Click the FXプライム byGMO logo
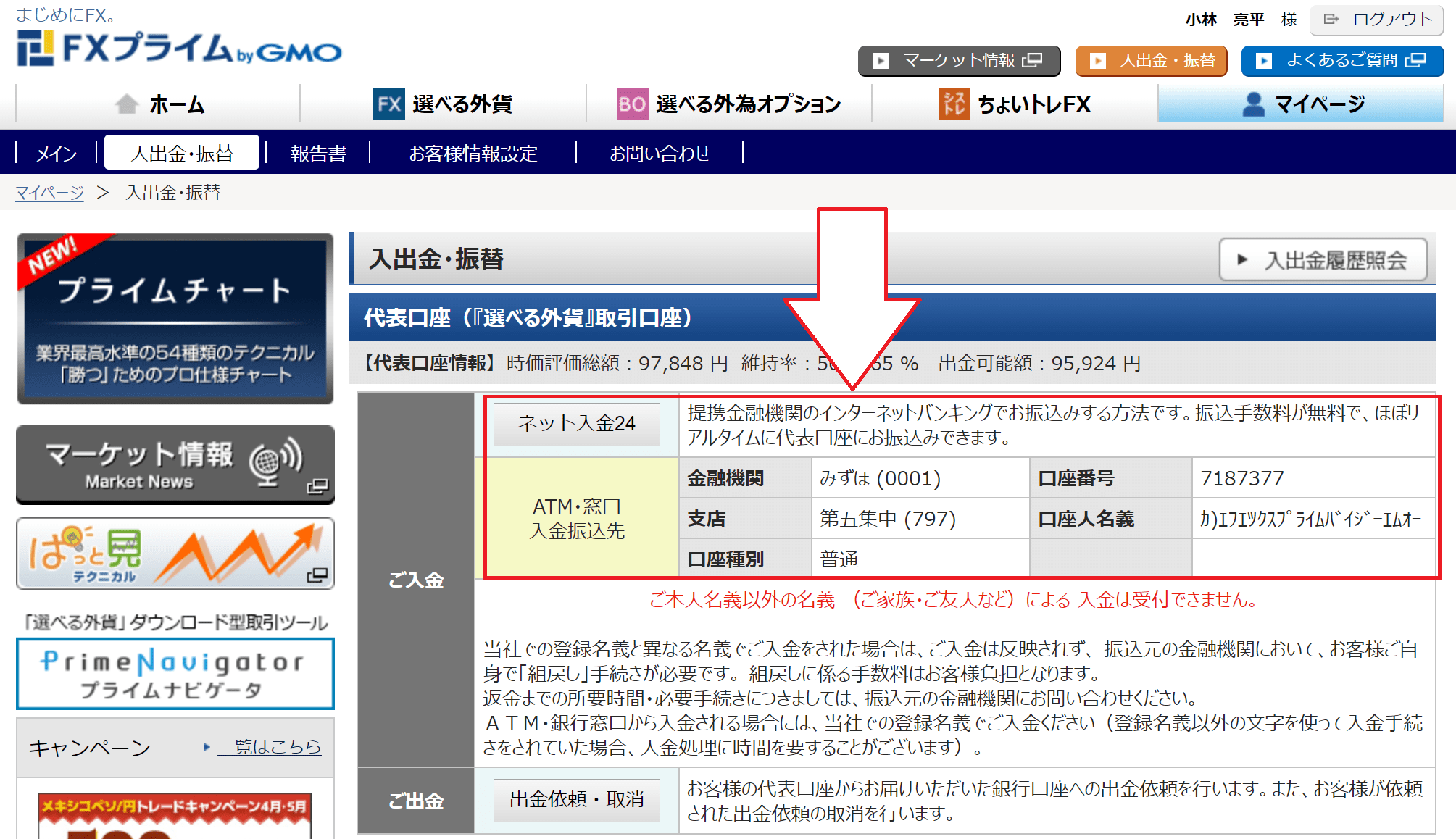1456x839 pixels. [178, 48]
